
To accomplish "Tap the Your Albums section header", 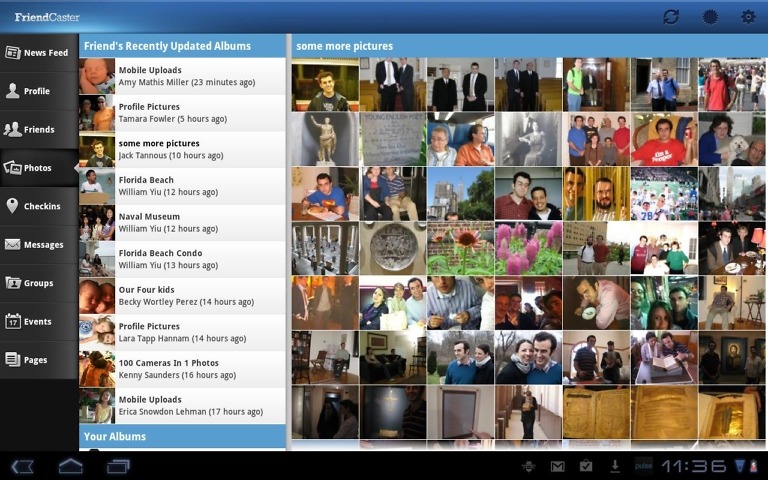I will point(183,436).
